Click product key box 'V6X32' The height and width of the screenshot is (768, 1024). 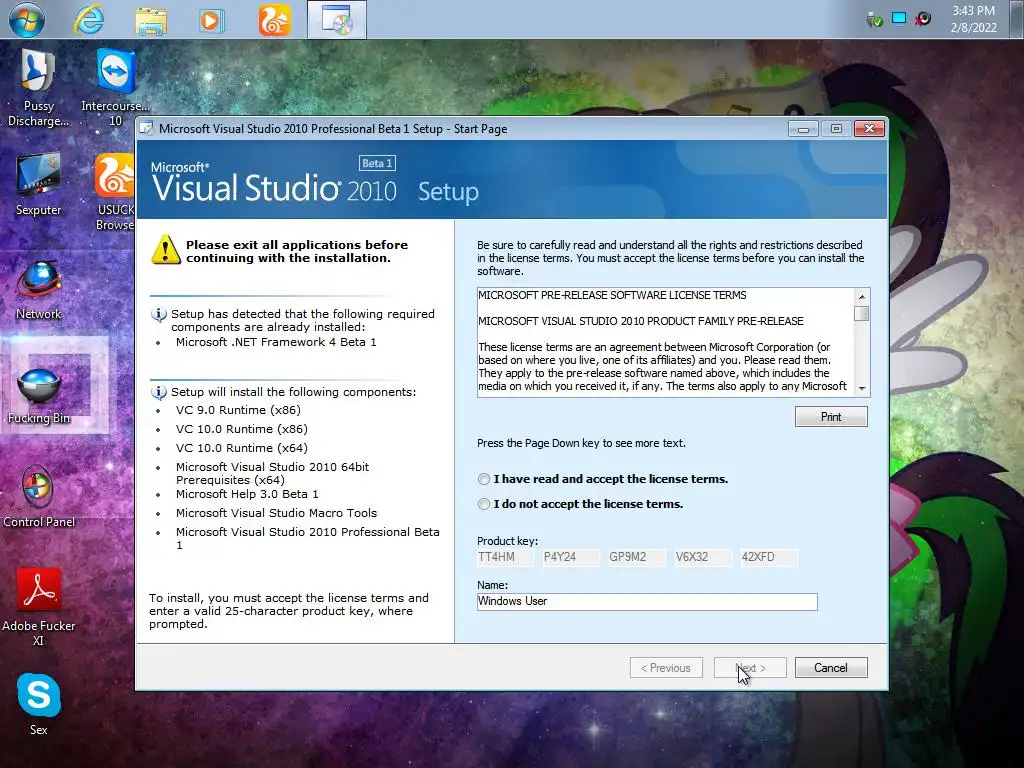coord(703,557)
